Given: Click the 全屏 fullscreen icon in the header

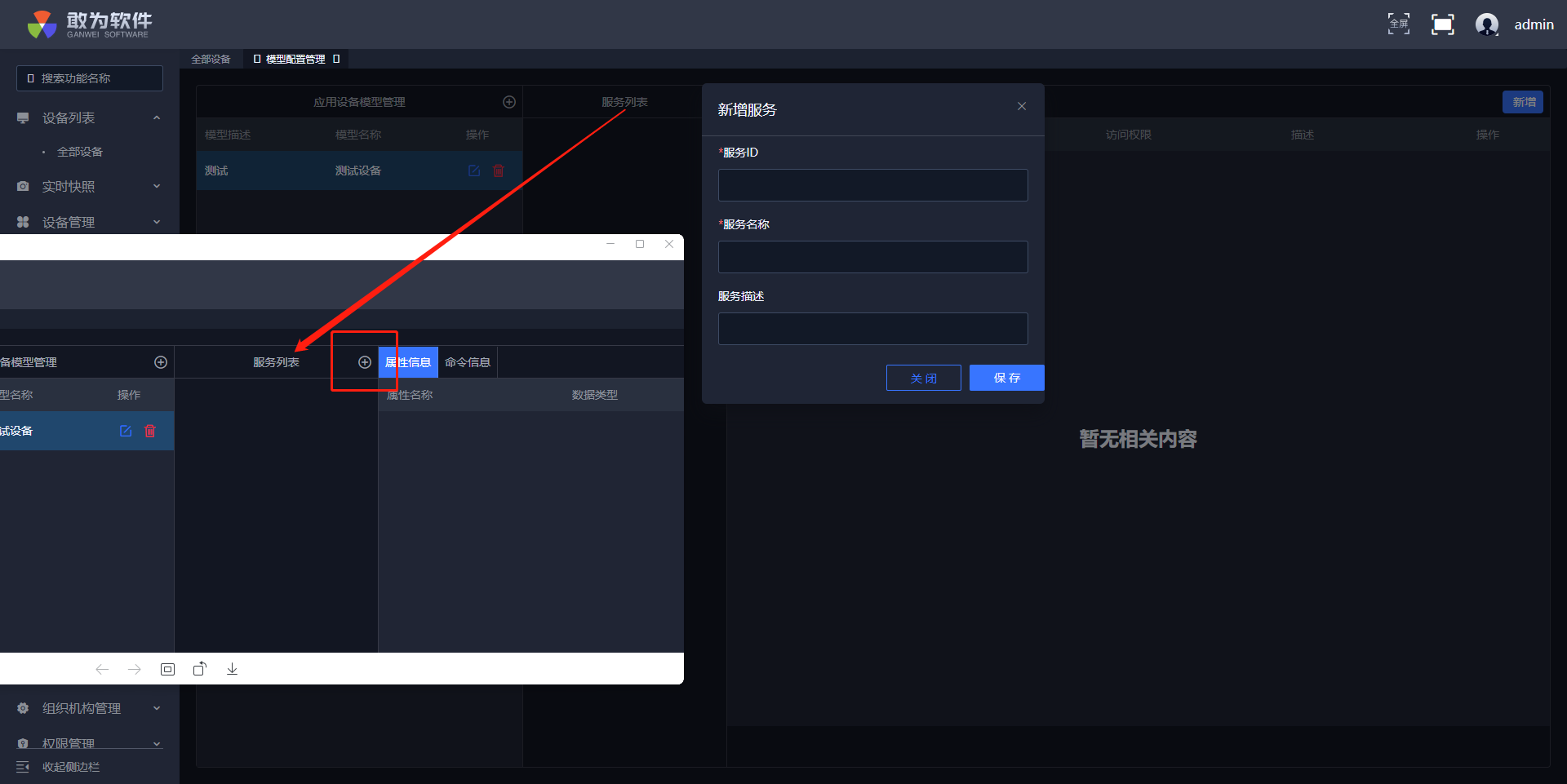Looking at the screenshot, I should tap(1399, 24).
